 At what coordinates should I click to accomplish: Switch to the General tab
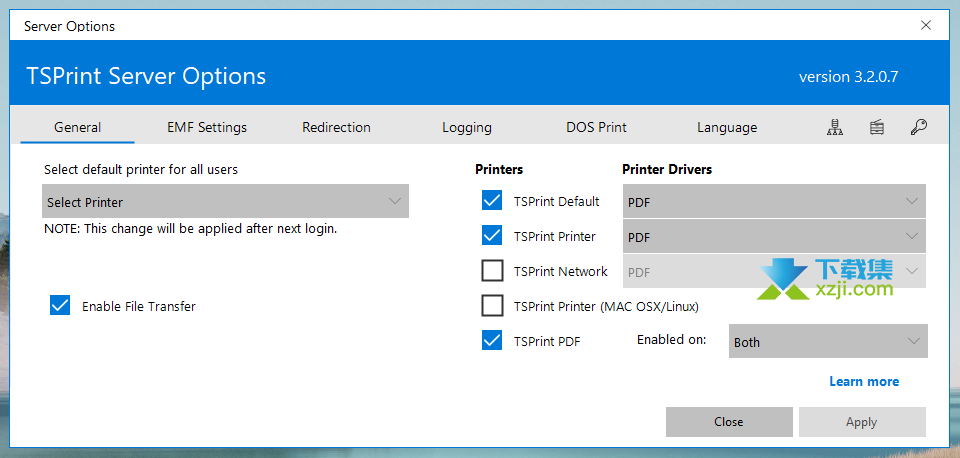coord(77,127)
